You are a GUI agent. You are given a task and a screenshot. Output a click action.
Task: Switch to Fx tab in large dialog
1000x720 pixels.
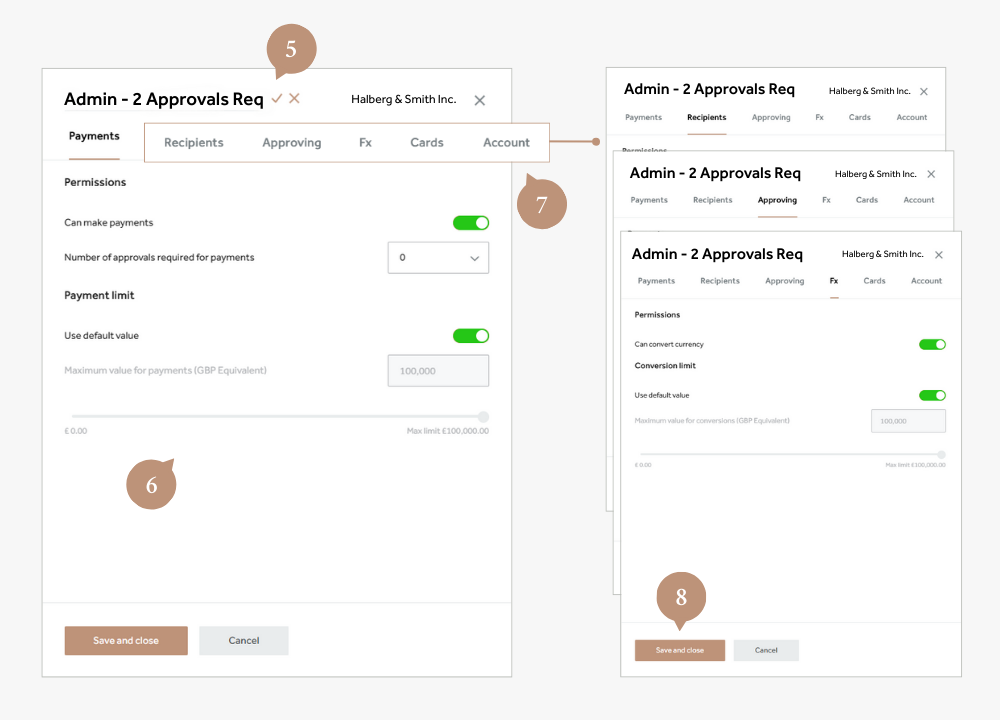click(x=365, y=142)
